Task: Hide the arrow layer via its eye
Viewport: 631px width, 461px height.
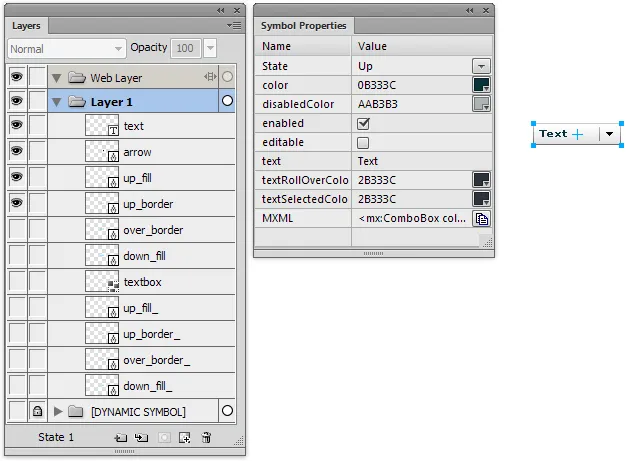Action: 16,152
